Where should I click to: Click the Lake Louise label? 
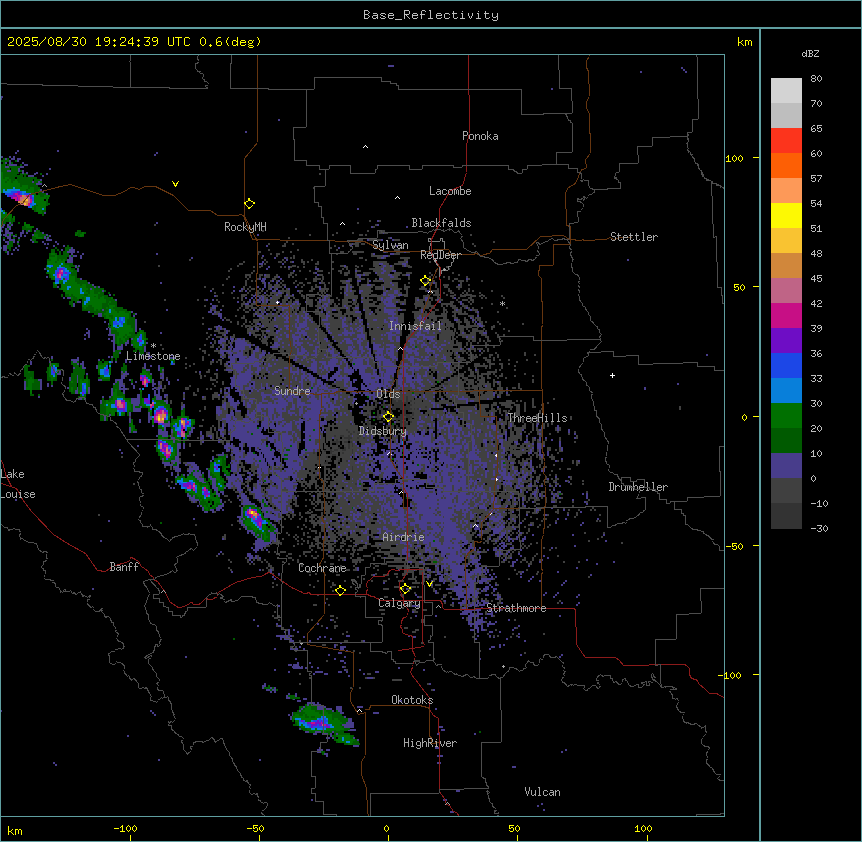point(18,484)
